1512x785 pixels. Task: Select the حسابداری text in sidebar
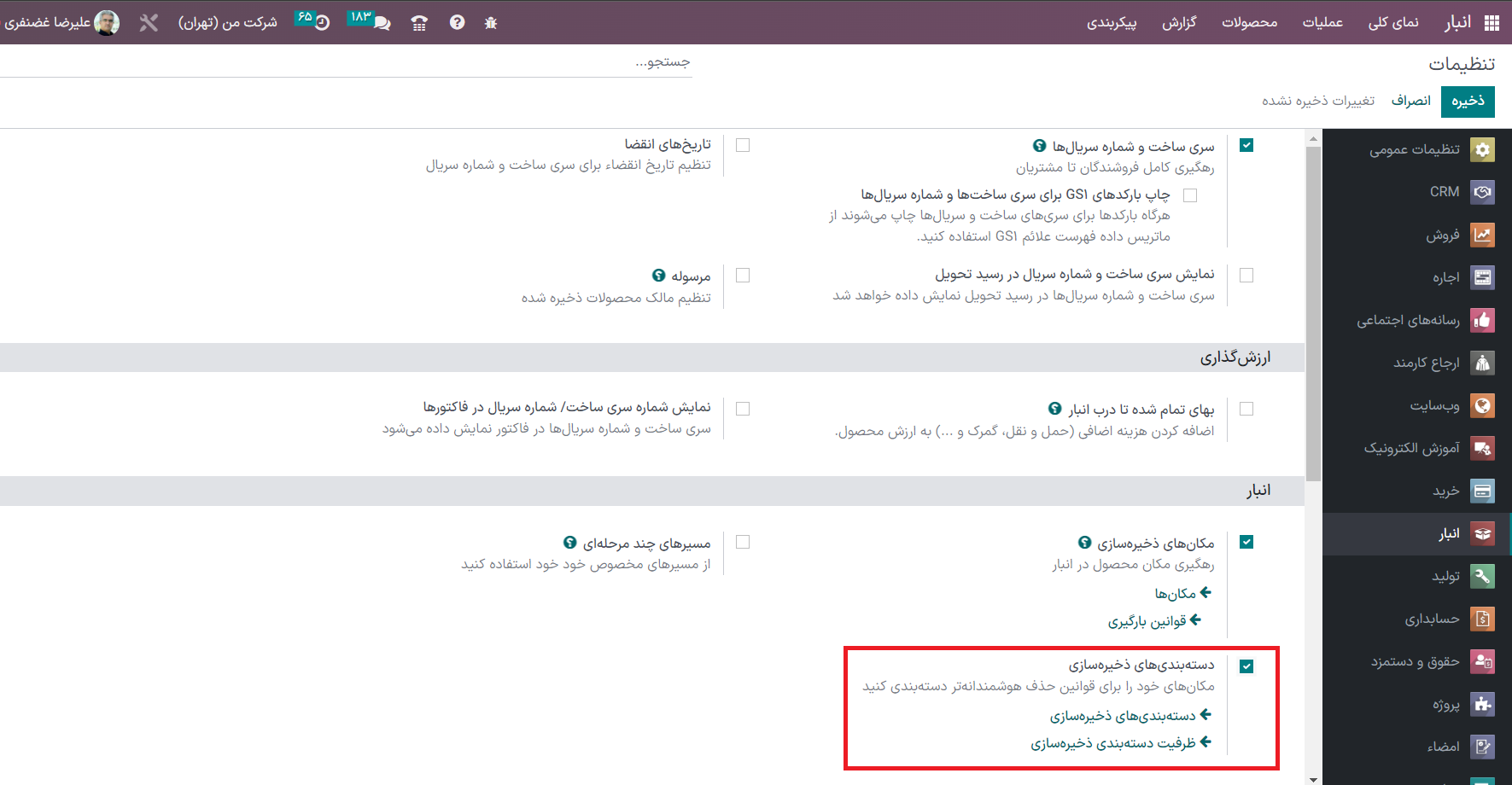click(x=1433, y=619)
